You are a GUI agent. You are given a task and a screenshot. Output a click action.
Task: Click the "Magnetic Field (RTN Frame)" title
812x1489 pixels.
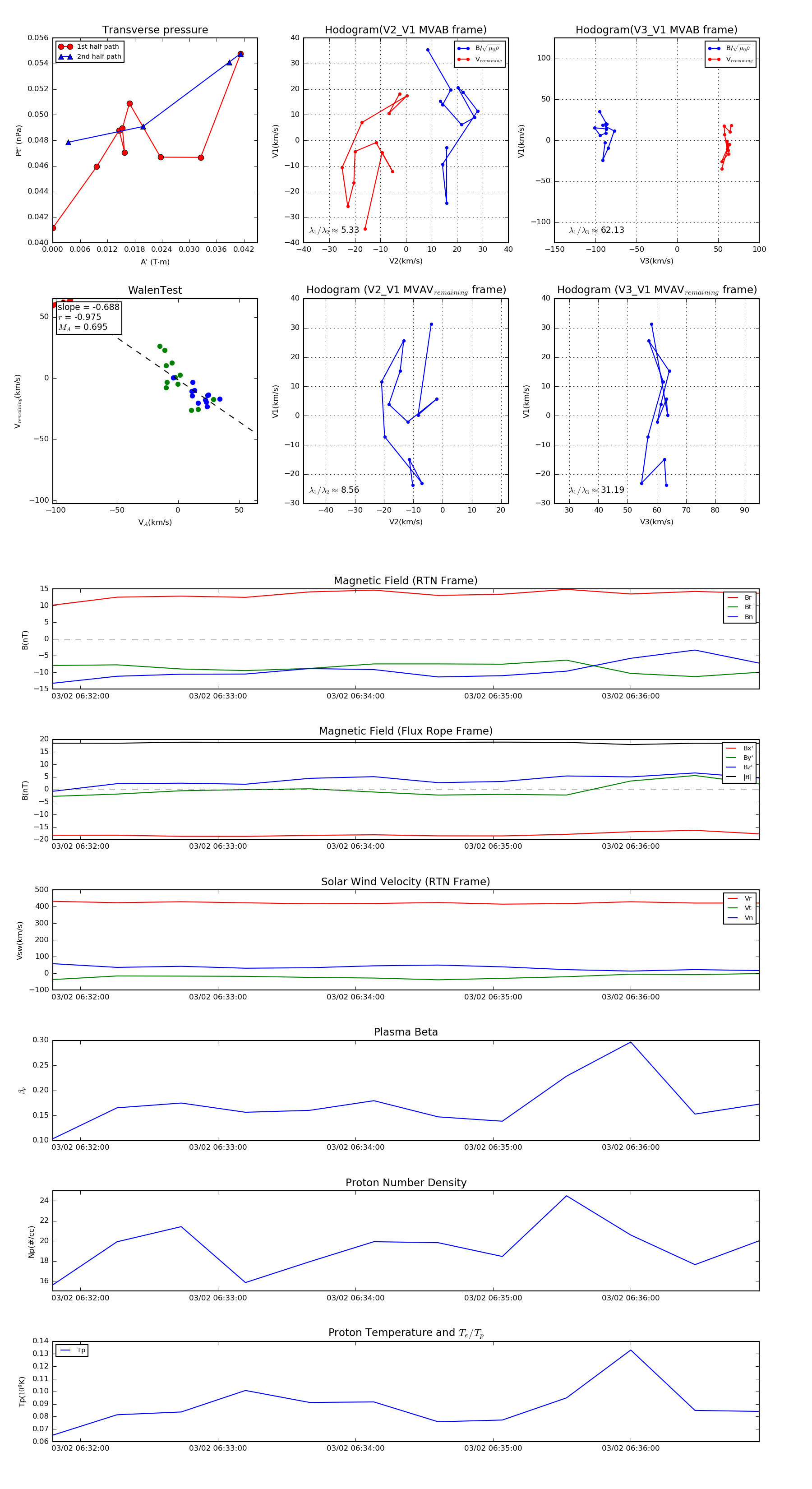pyautogui.click(x=406, y=581)
